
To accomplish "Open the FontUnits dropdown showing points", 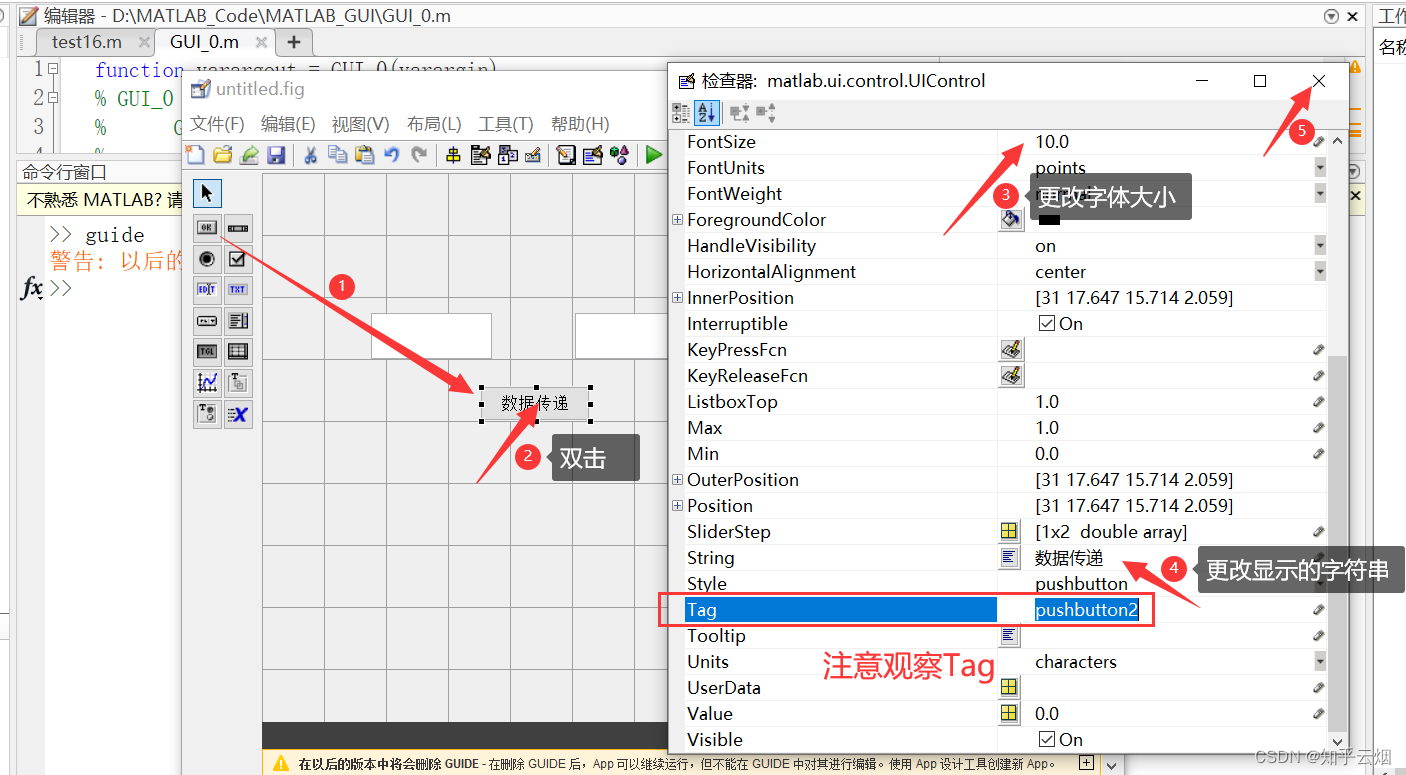I will pyautogui.click(x=1319, y=167).
